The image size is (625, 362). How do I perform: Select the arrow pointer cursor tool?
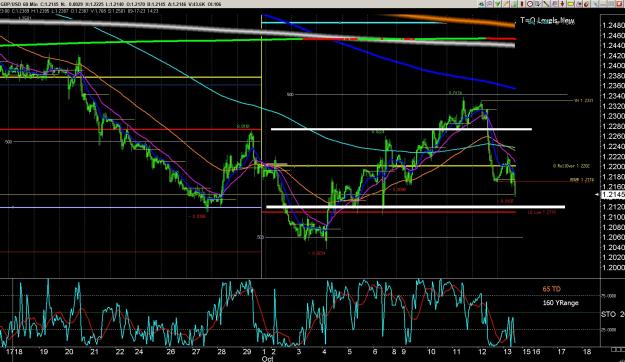pyautogui.click(x=538, y=4)
